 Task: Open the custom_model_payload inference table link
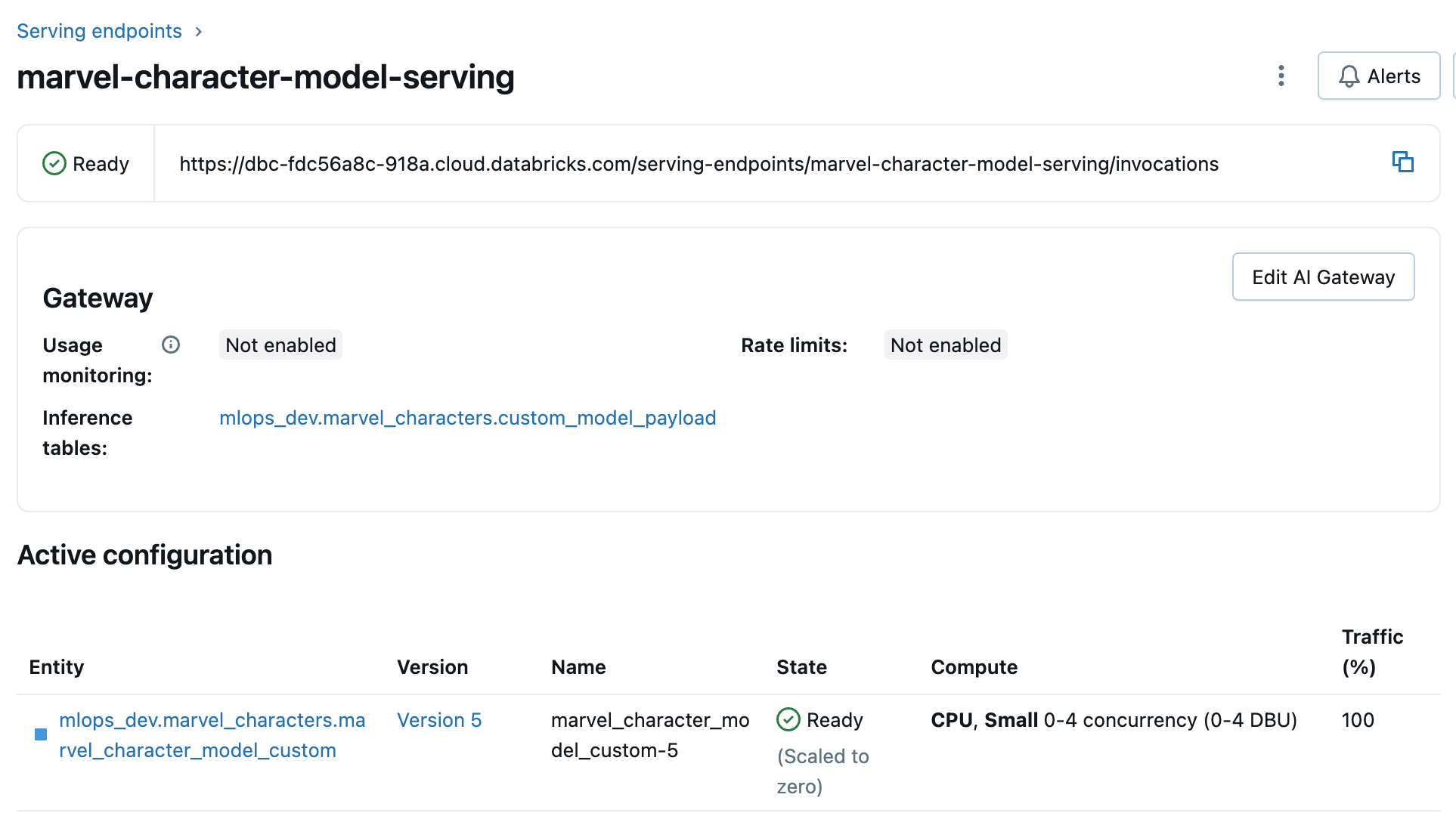click(x=467, y=418)
